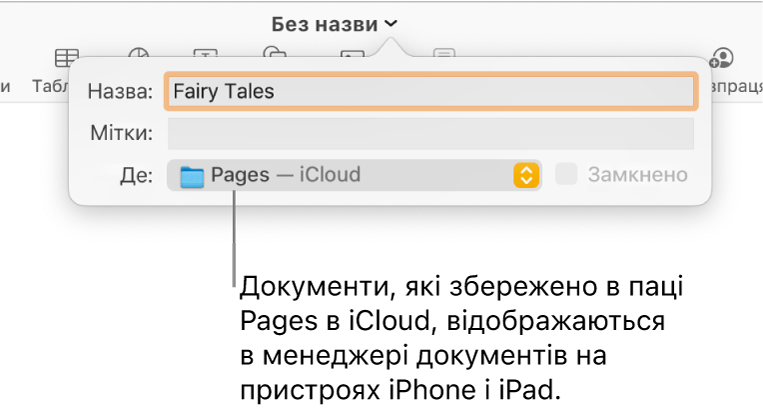This screenshot has width=763, height=410.
Task: Click the Table toolbar icon
Action: 67,58
